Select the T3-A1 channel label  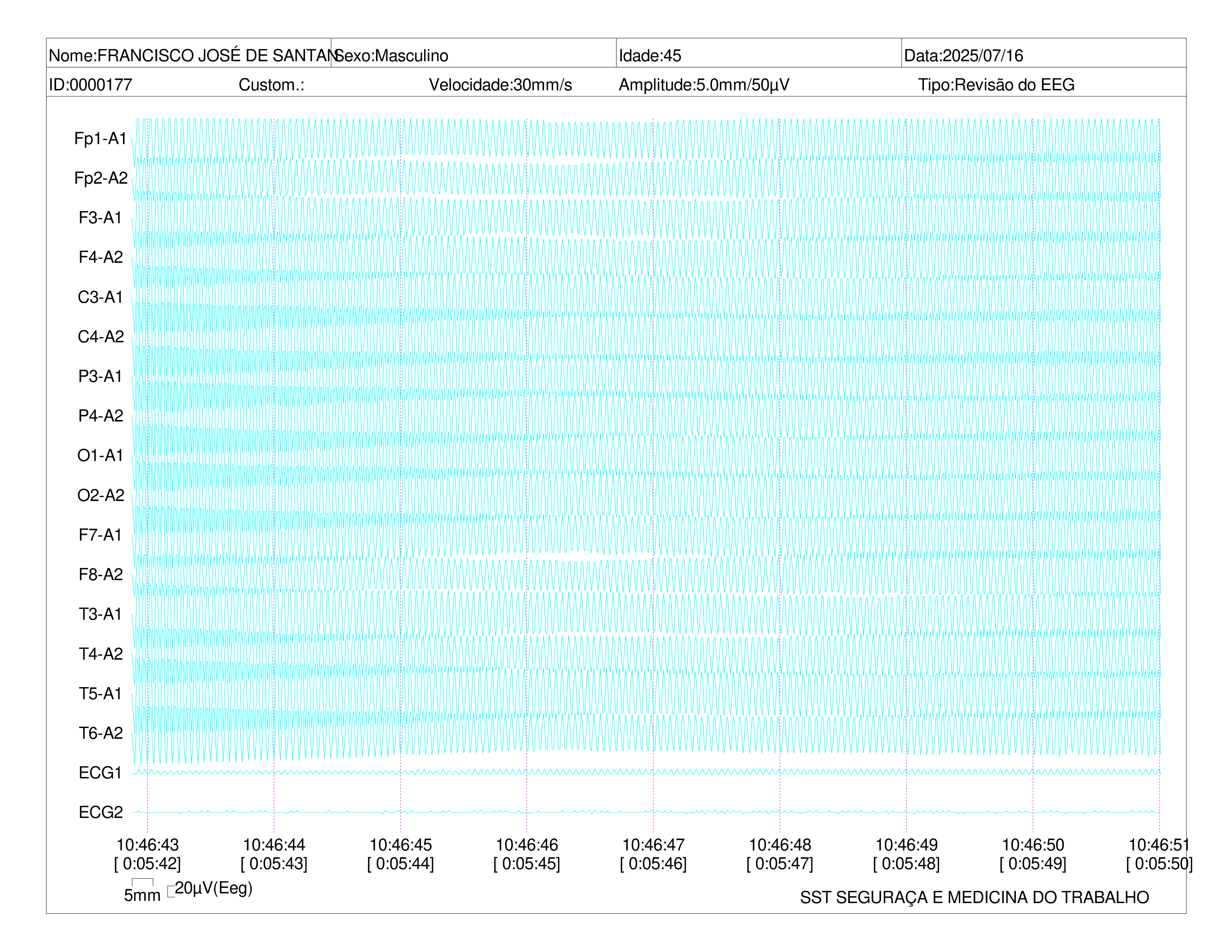100,614
